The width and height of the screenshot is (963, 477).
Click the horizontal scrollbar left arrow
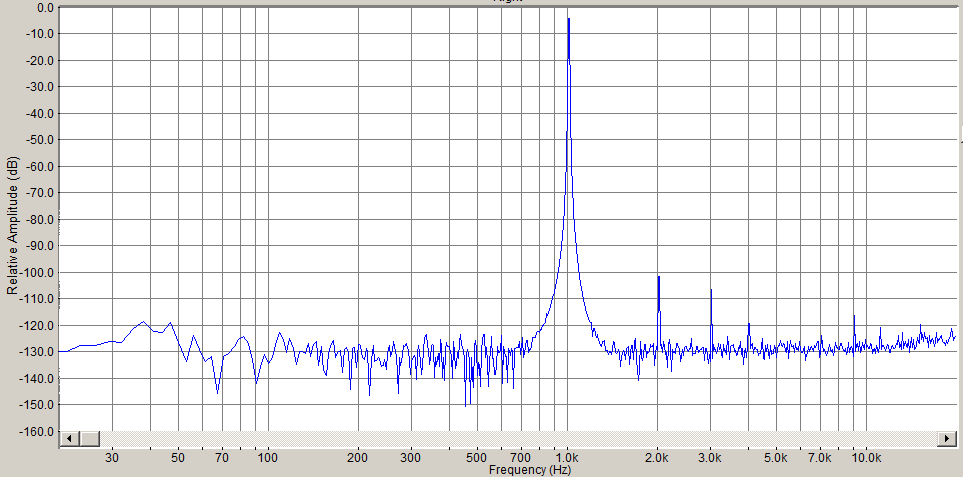click(x=69, y=439)
